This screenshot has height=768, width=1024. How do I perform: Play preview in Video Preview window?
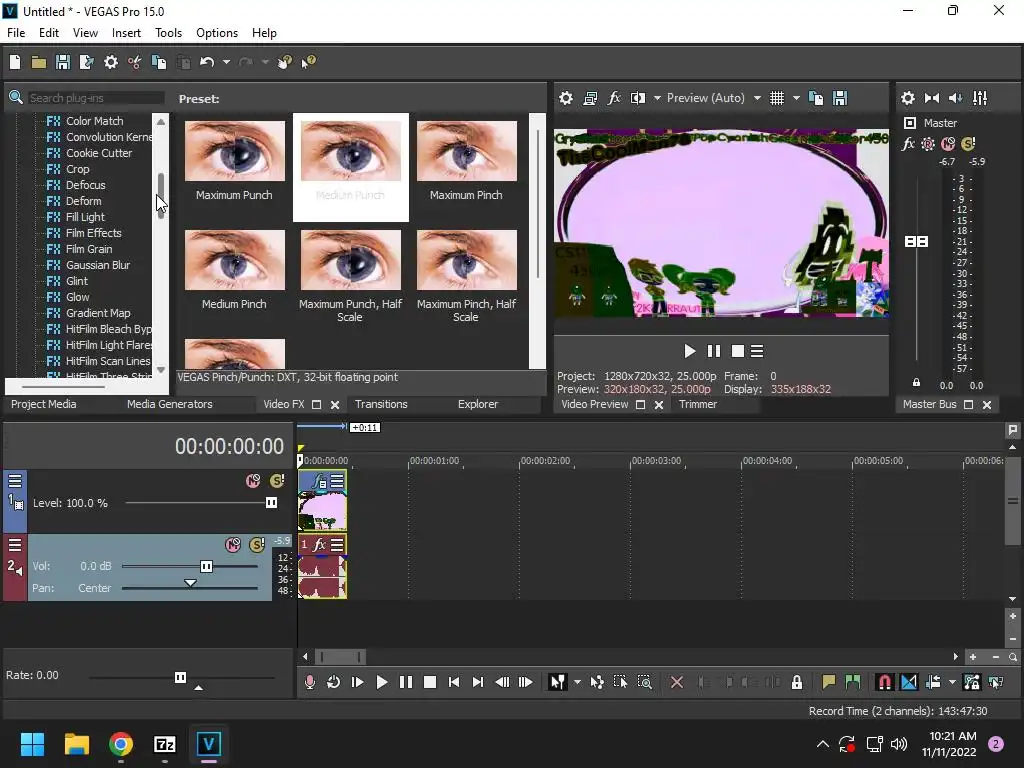coord(690,351)
